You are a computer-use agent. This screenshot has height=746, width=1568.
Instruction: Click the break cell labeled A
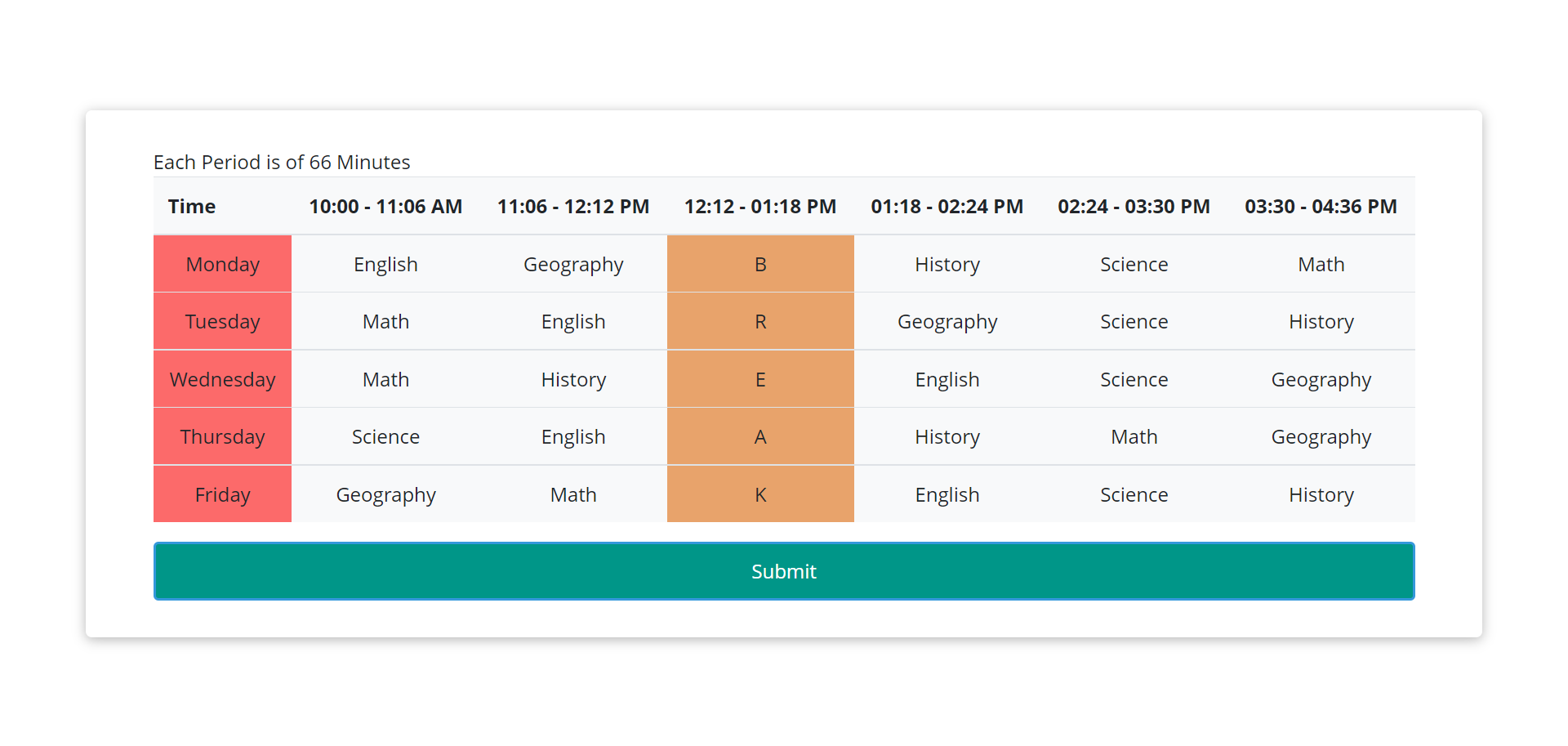[760, 436]
